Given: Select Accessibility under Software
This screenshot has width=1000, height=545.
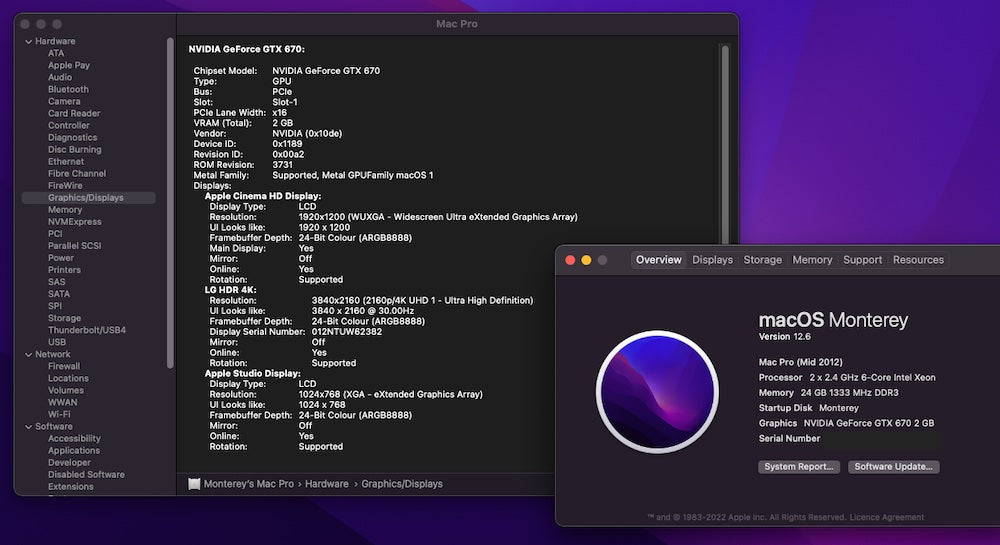Looking at the screenshot, I should 74,439.
